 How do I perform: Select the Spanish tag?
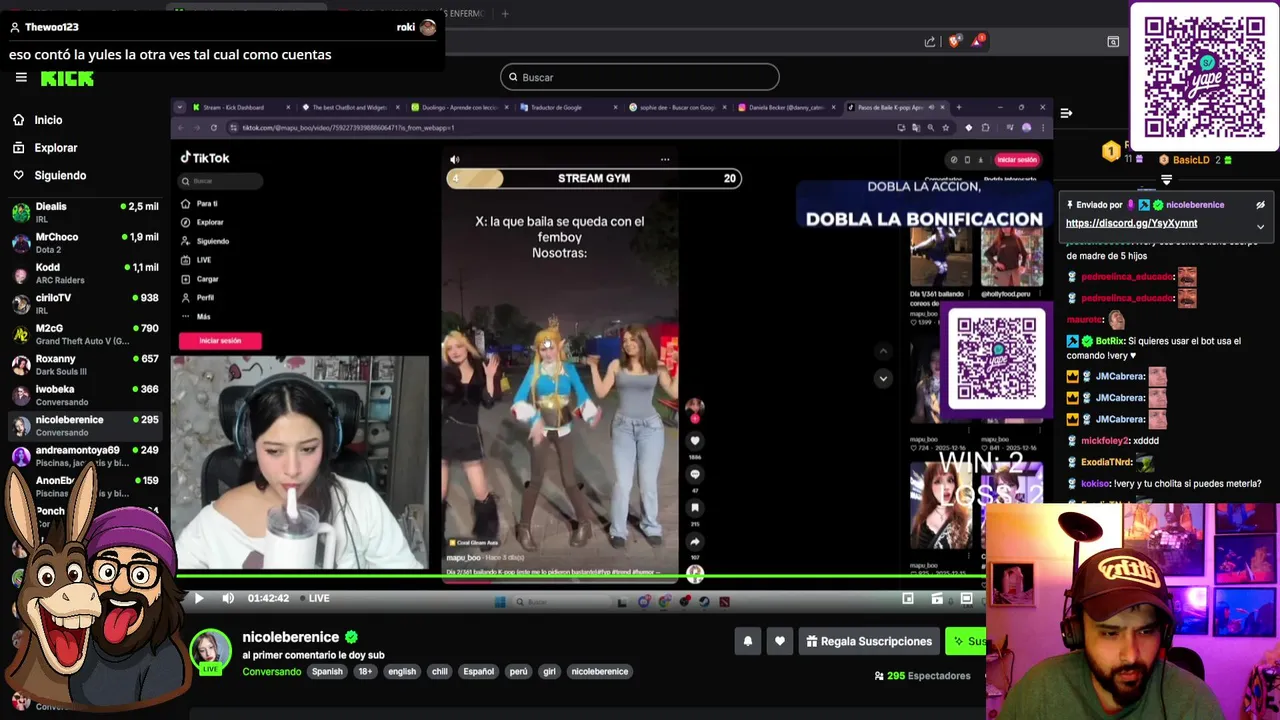coord(327,671)
